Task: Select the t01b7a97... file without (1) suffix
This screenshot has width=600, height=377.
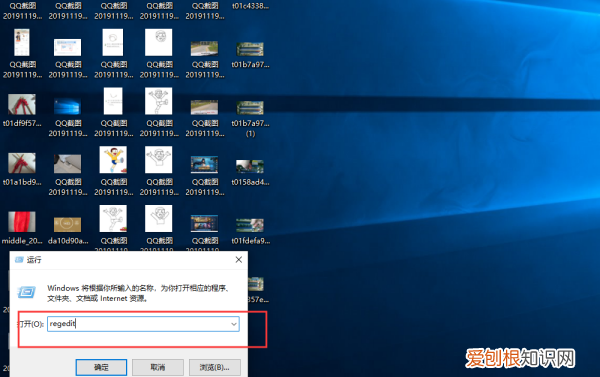Action: pos(250,55)
